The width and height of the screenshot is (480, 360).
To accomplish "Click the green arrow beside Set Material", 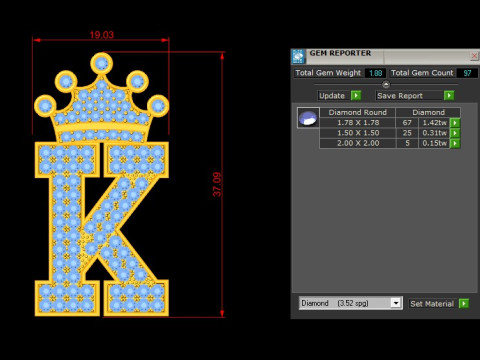I will pos(464,304).
